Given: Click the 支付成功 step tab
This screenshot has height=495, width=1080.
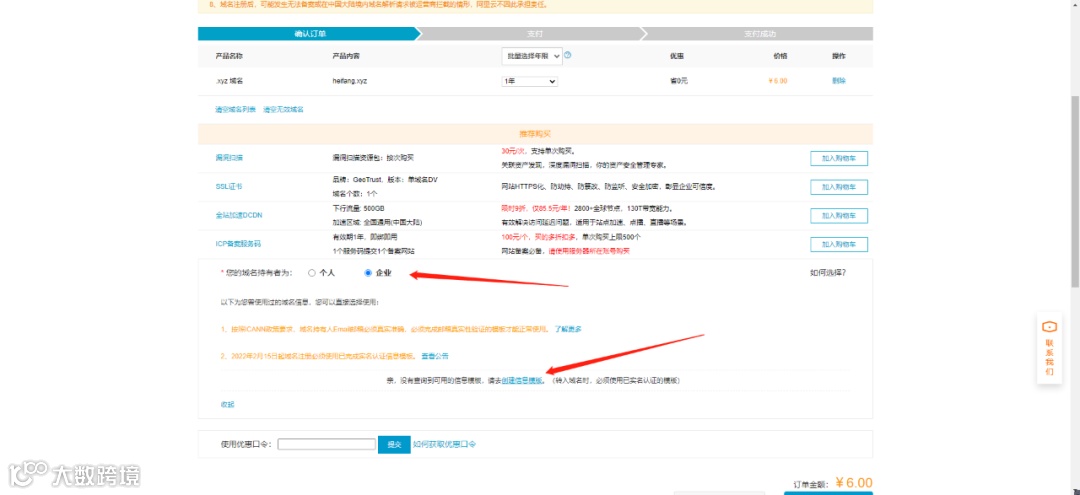Looking at the screenshot, I should pyautogui.click(x=760, y=34).
